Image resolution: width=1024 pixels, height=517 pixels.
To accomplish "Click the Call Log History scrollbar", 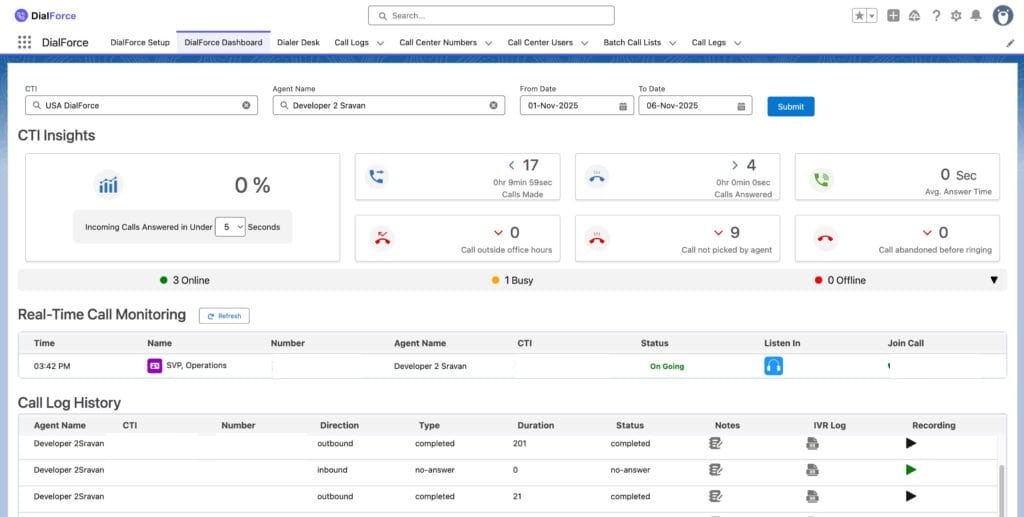I will pos(1002,490).
